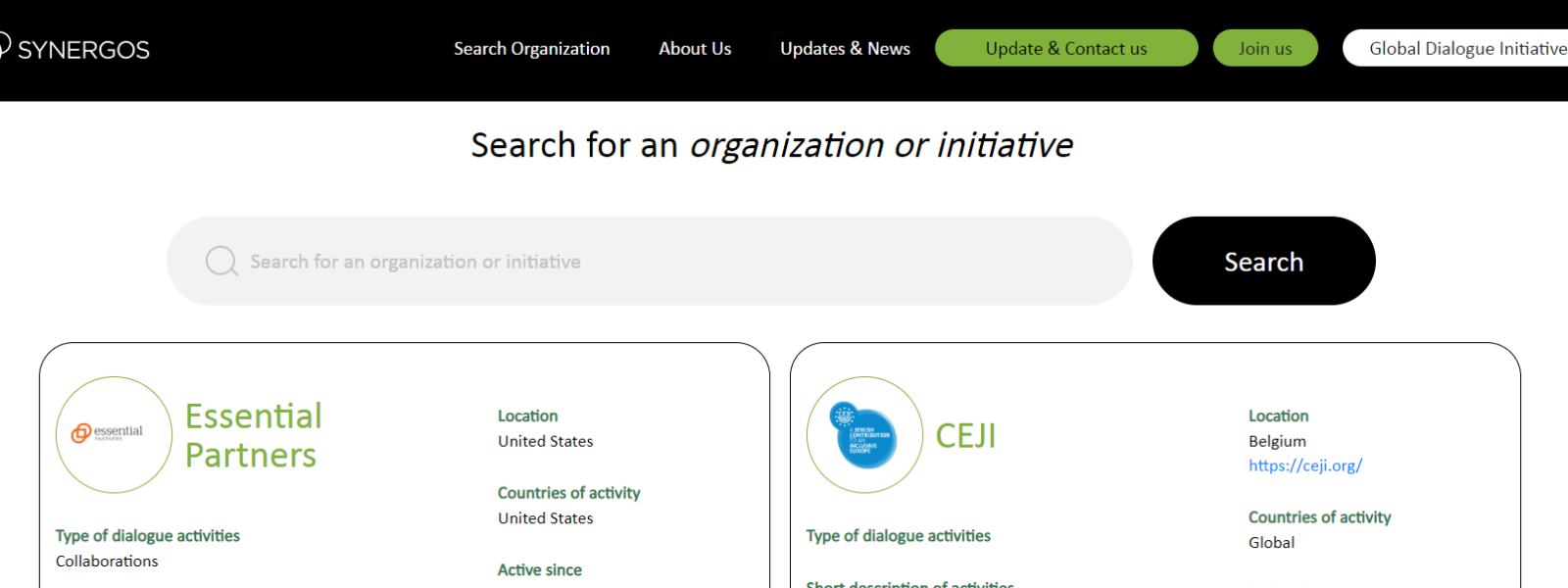Open Updates & News in the navigation

point(845,49)
